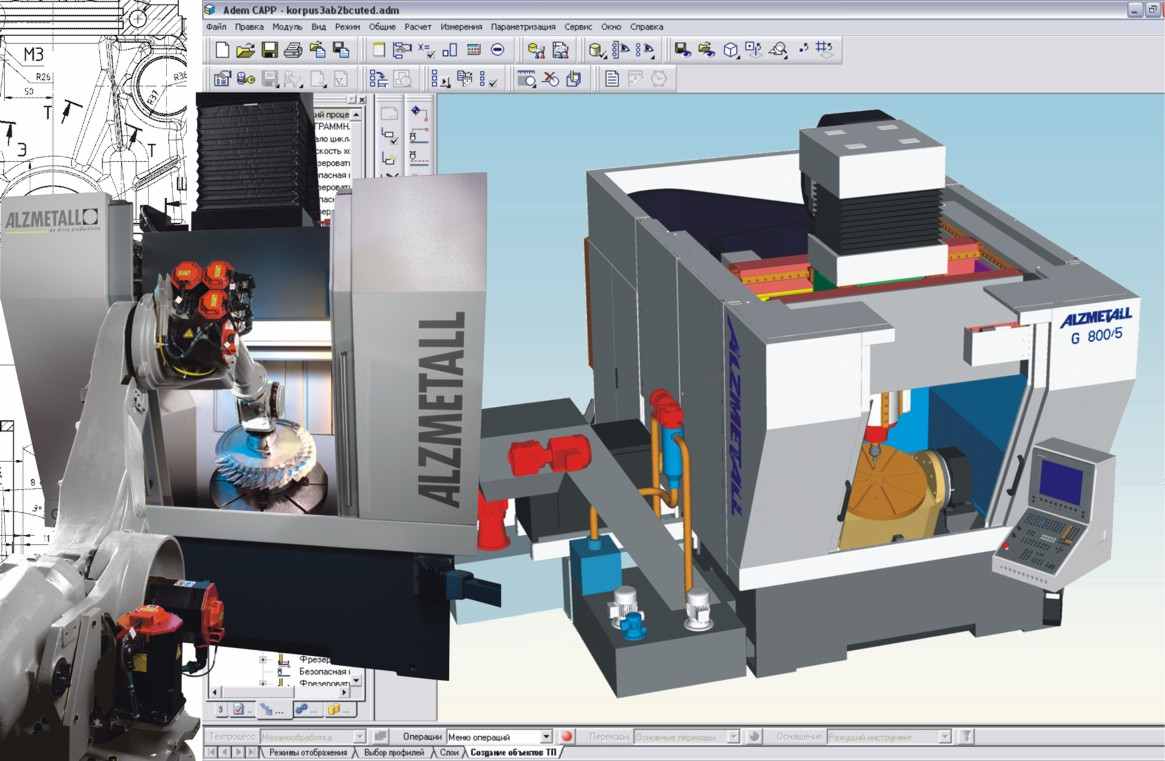
Task: Switch to the Режимы отображения tab
Action: 308,754
